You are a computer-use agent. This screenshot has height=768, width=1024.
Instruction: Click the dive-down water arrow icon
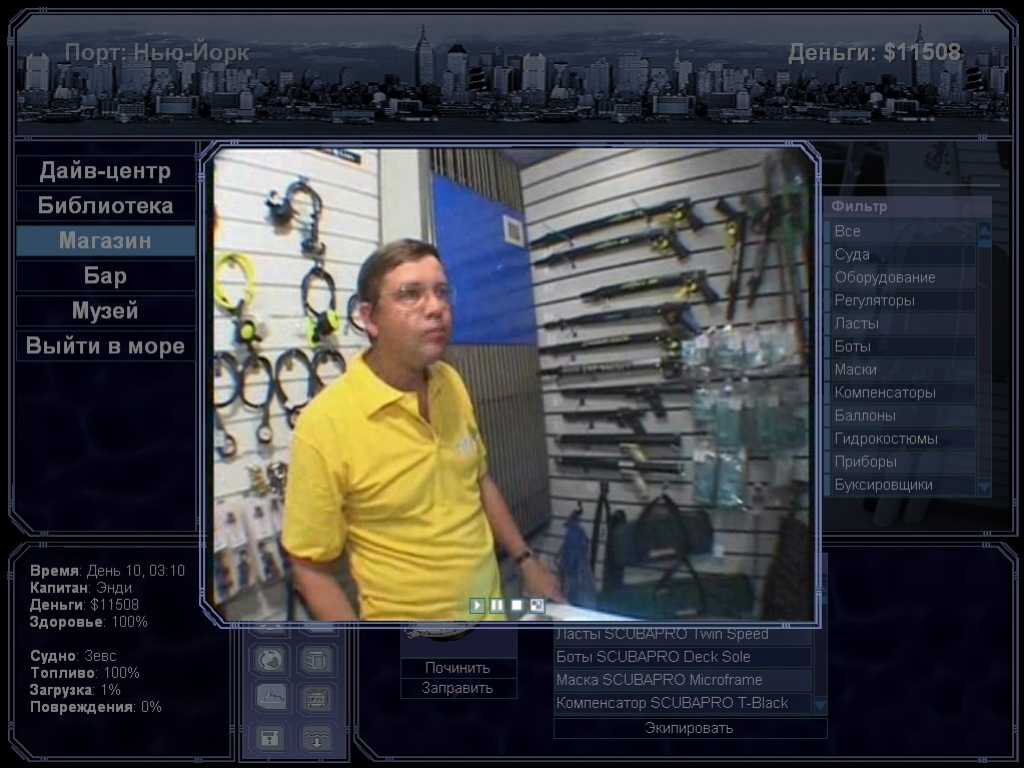coord(317,738)
